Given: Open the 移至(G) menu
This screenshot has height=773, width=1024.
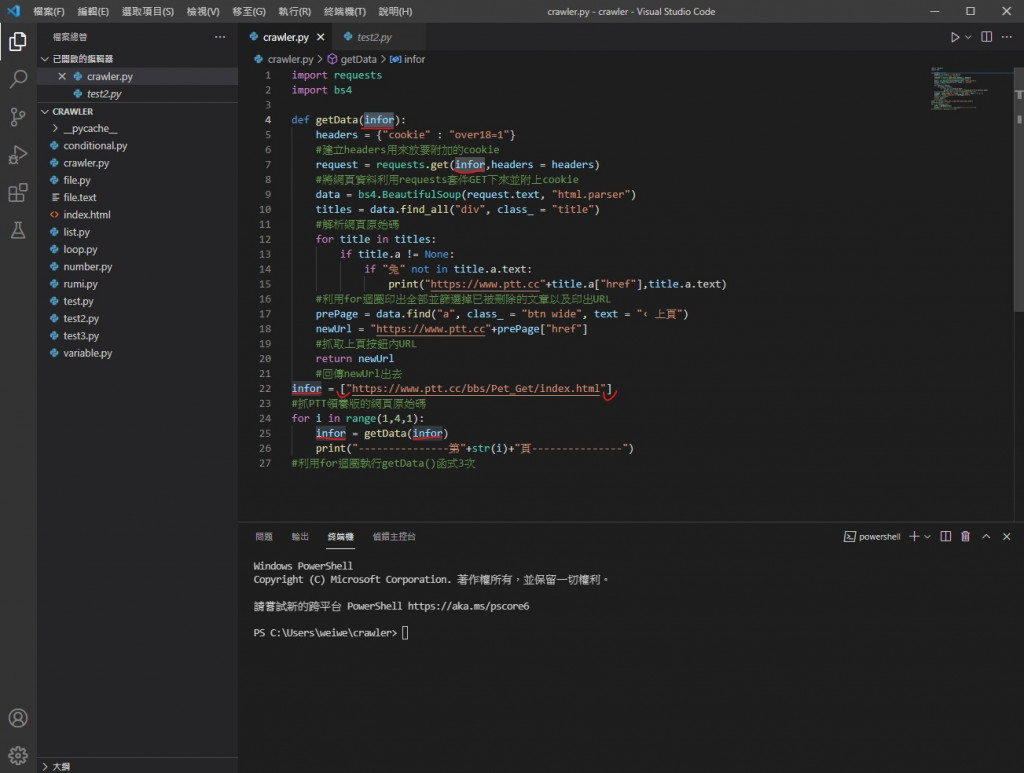Looking at the screenshot, I should coord(249,12).
